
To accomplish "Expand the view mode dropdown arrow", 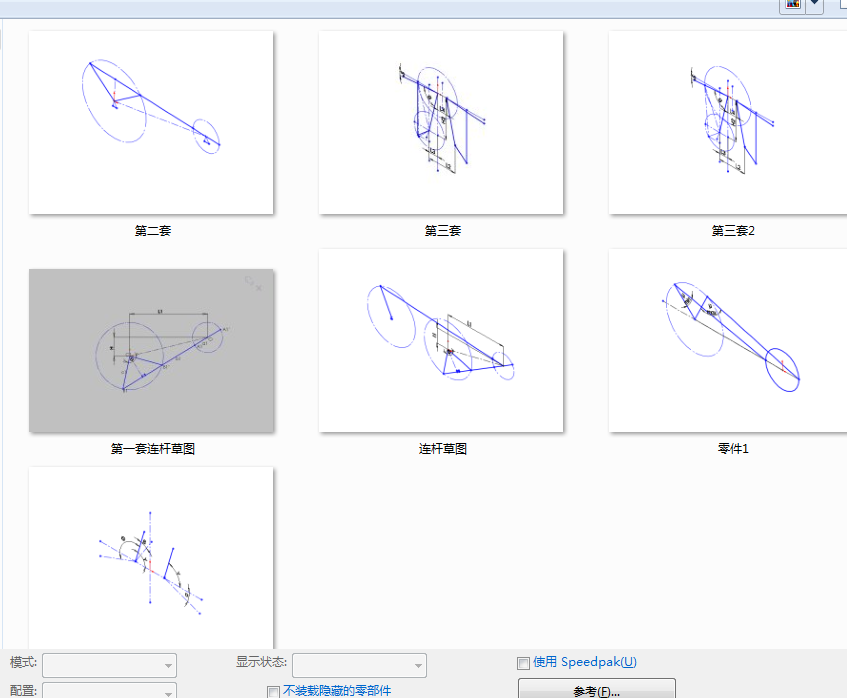I will tap(815, 4).
